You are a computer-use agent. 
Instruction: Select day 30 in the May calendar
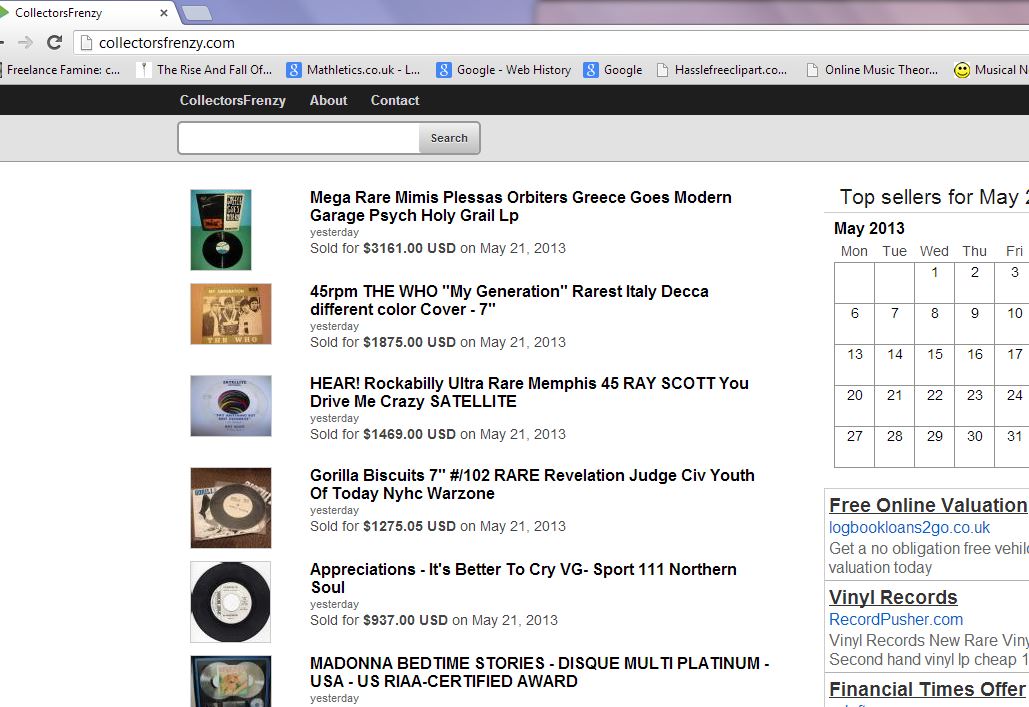pyautogui.click(x=975, y=446)
